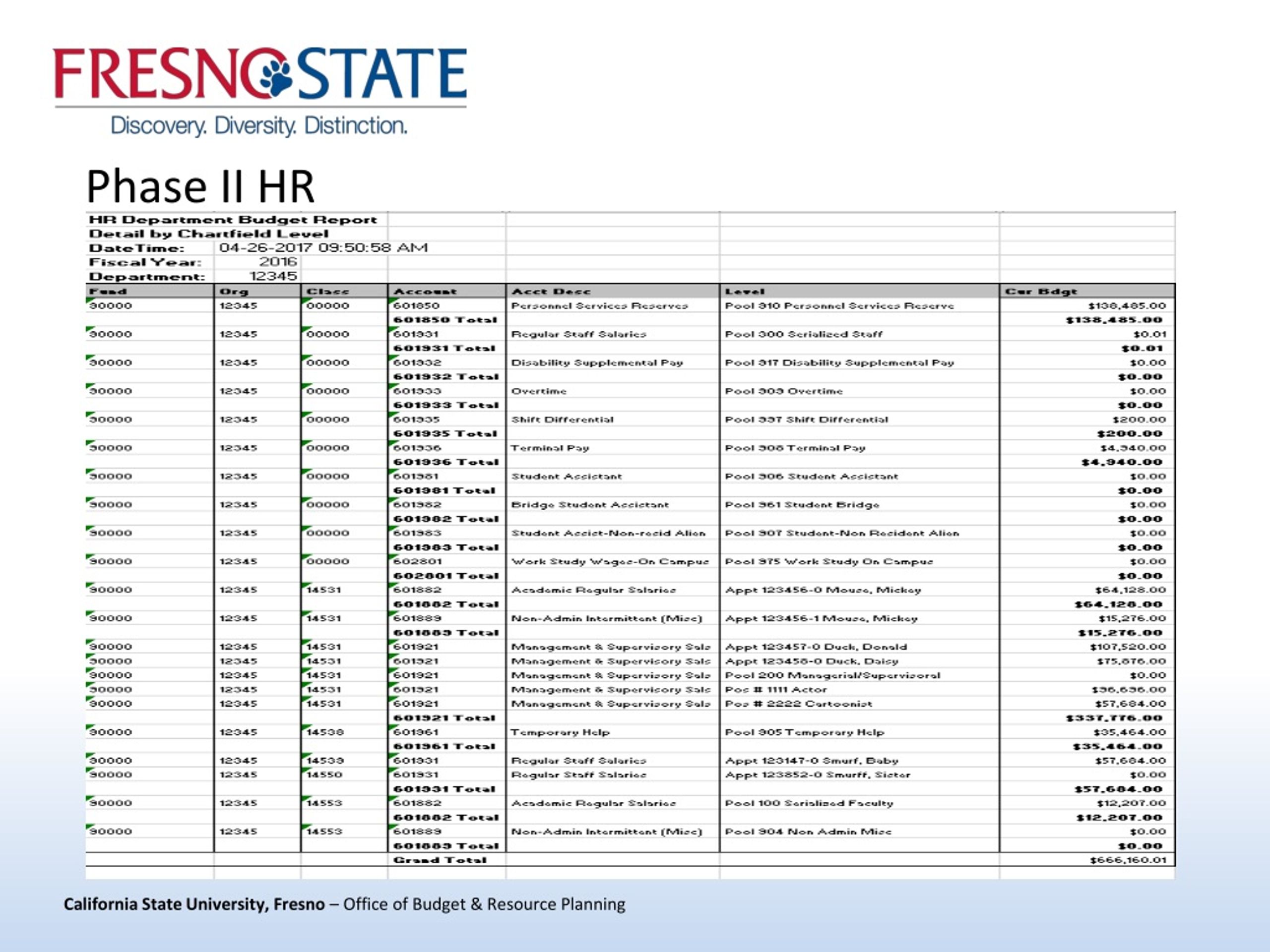The image size is (1270, 952).
Task: Click the '601932 Total' row label
Action: 446,377
